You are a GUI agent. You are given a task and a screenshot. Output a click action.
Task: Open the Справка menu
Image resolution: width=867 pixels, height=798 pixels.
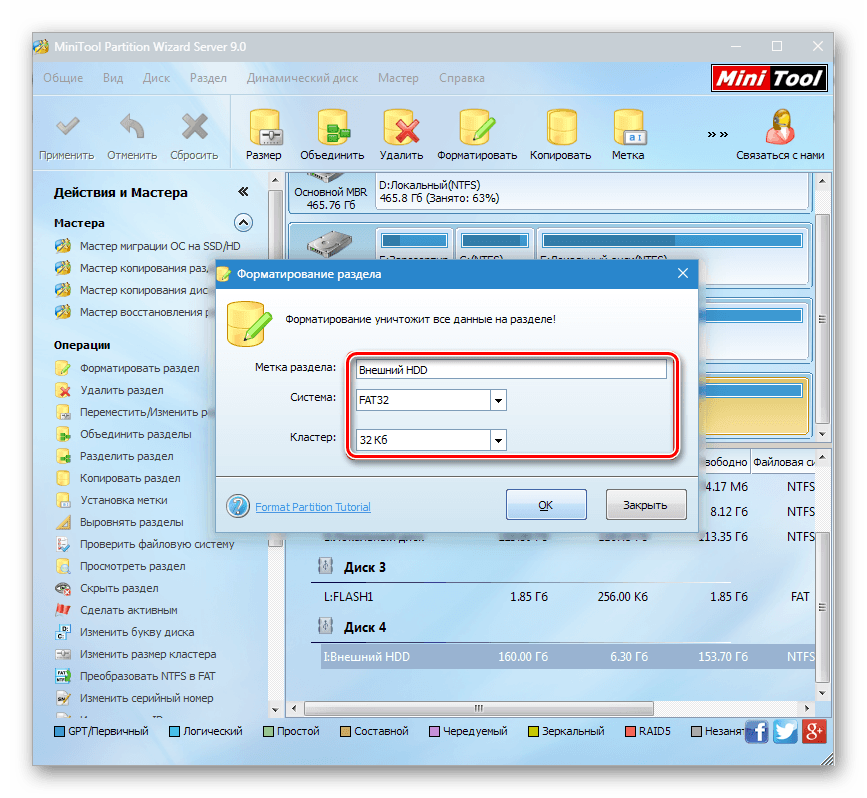click(462, 78)
